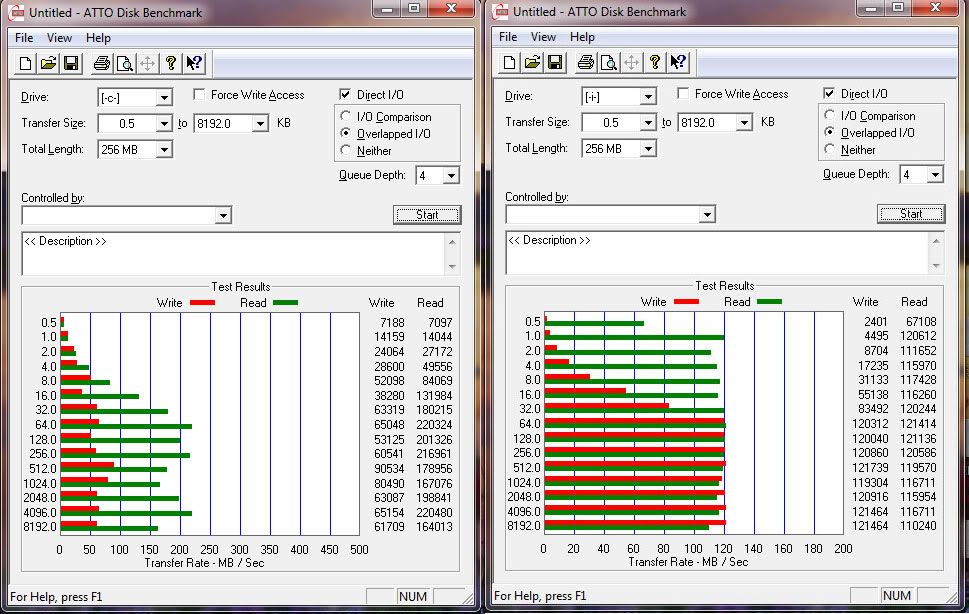The width and height of the screenshot is (969, 614).
Task: Select Neither radio in left window
Action: pos(345,150)
